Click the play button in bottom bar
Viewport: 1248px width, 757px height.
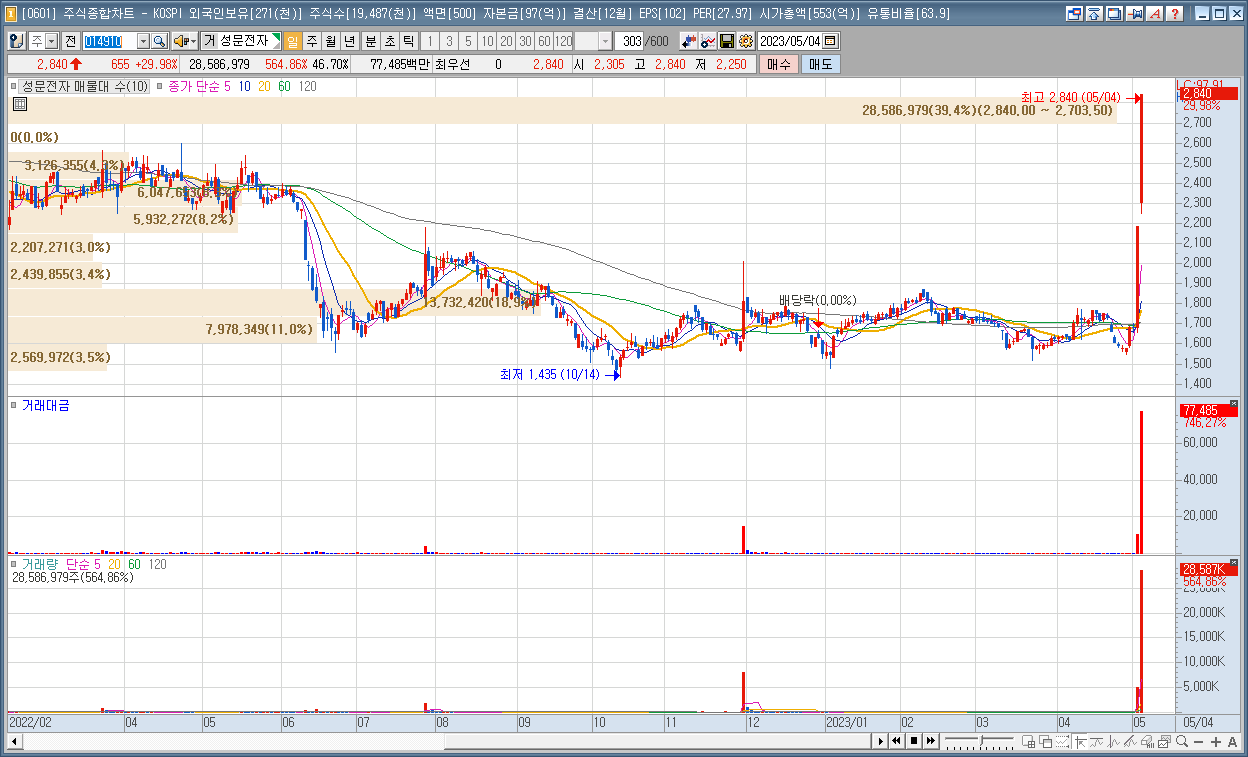pyautogui.click(x=881, y=741)
